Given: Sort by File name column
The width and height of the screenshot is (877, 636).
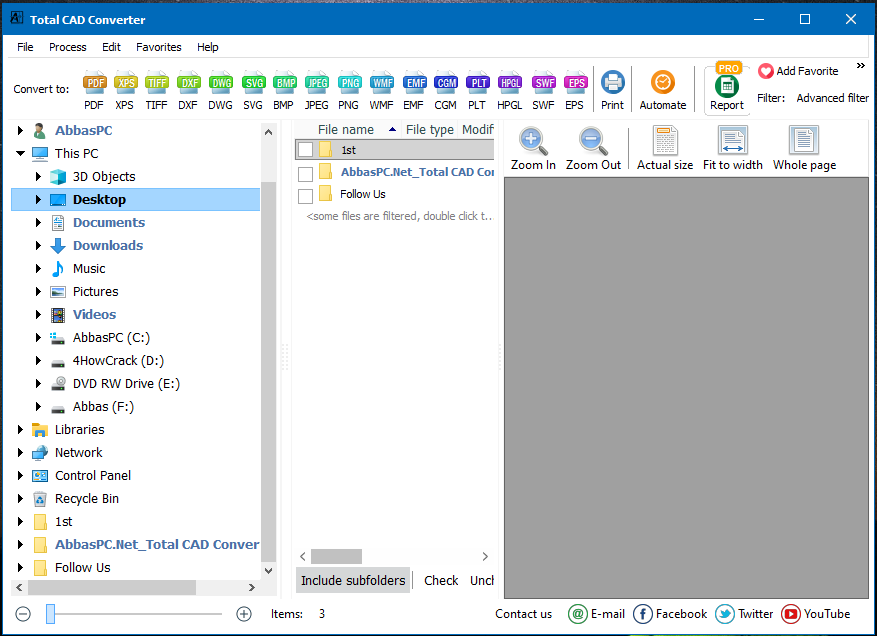Looking at the screenshot, I should [347, 130].
